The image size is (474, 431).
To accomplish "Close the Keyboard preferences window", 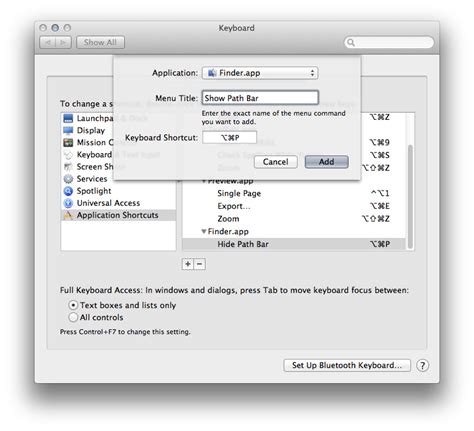I will coord(43,28).
